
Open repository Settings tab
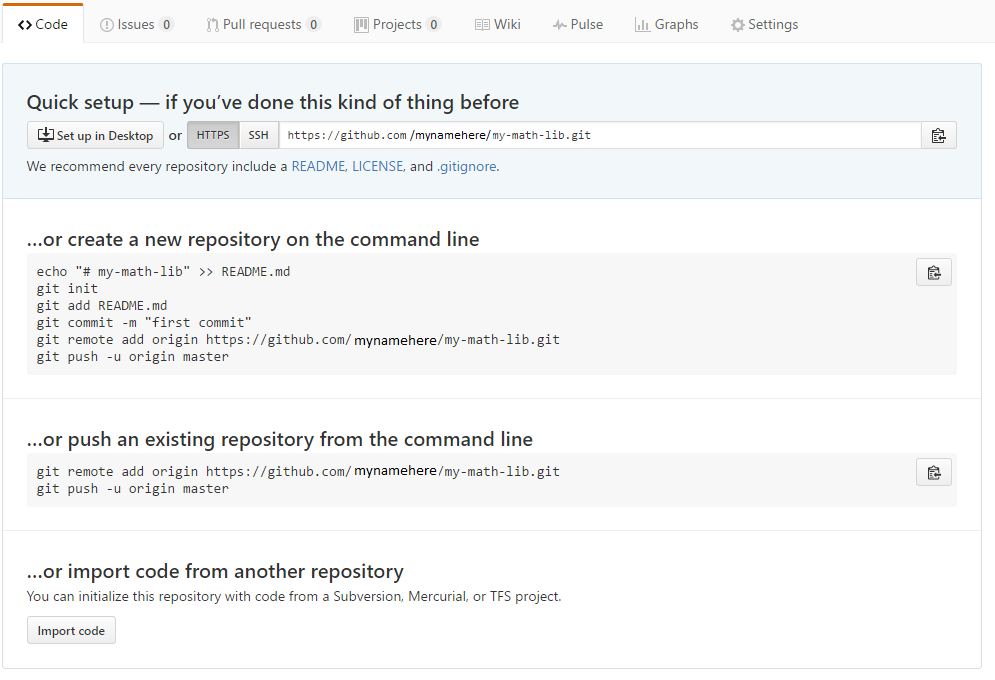(x=764, y=24)
